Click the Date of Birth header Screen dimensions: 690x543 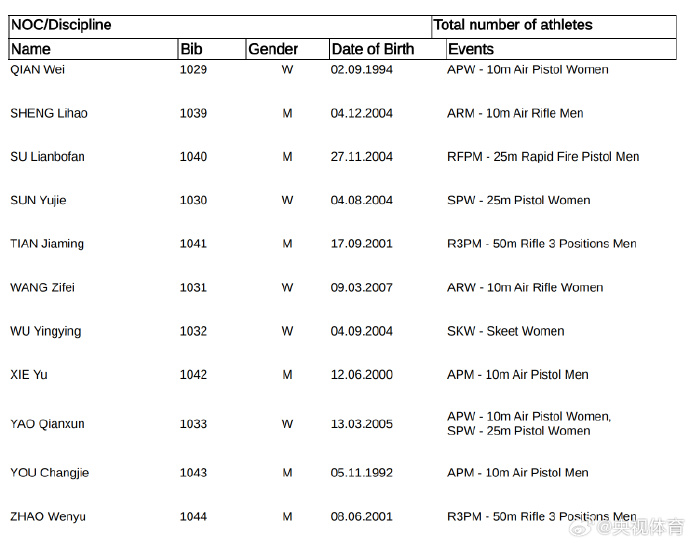pos(372,49)
